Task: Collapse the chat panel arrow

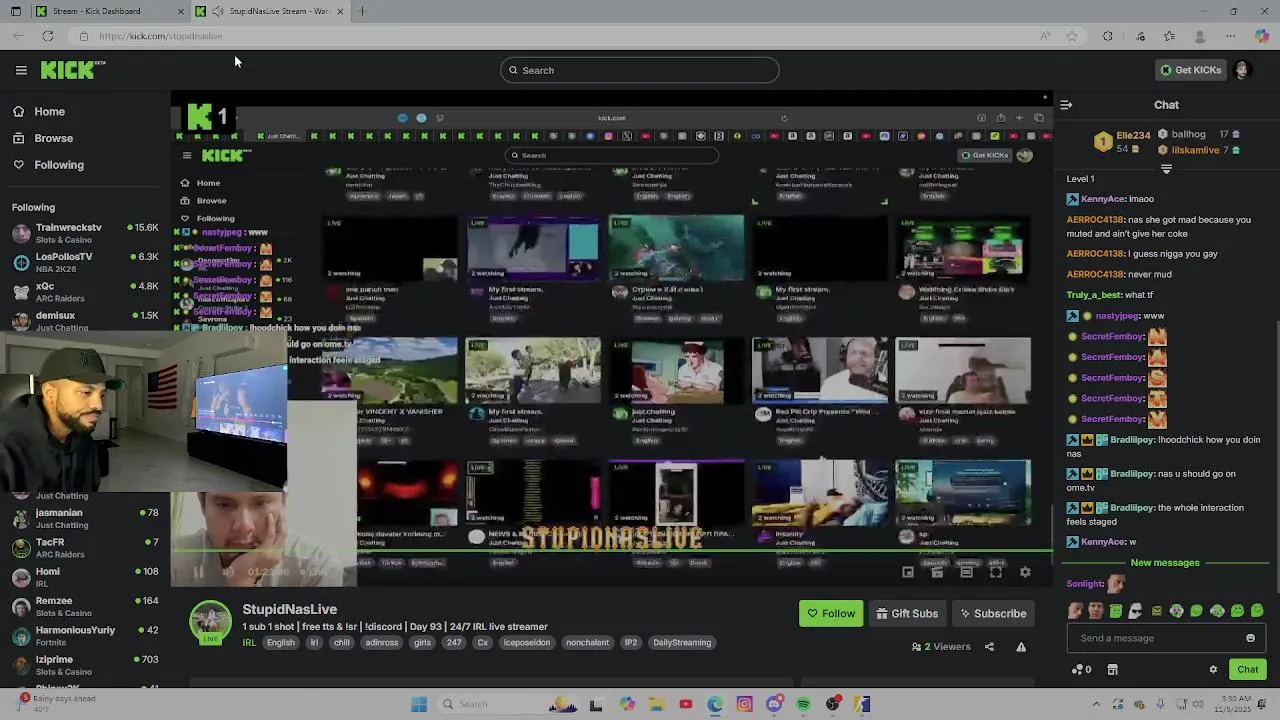Action: click(x=1066, y=105)
